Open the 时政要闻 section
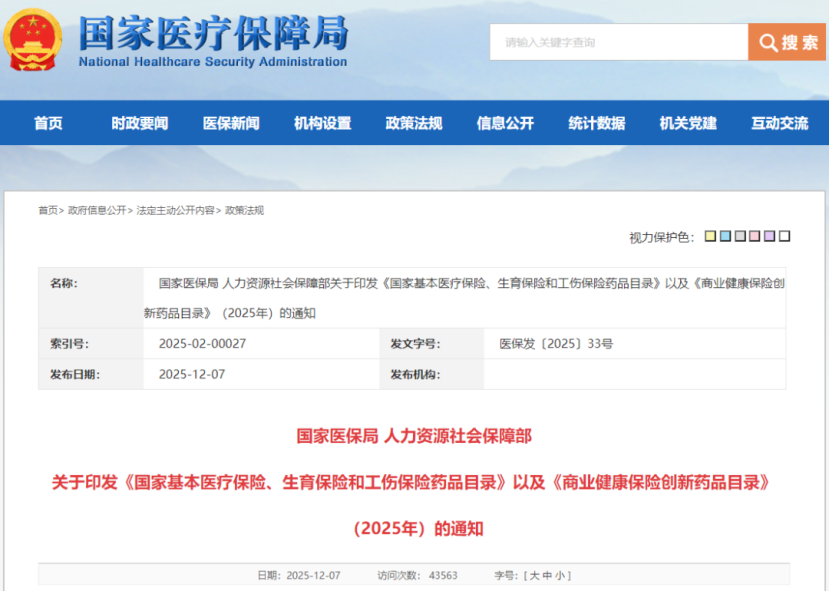Image resolution: width=830 pixels, height=592 pixels. (138, 123)
